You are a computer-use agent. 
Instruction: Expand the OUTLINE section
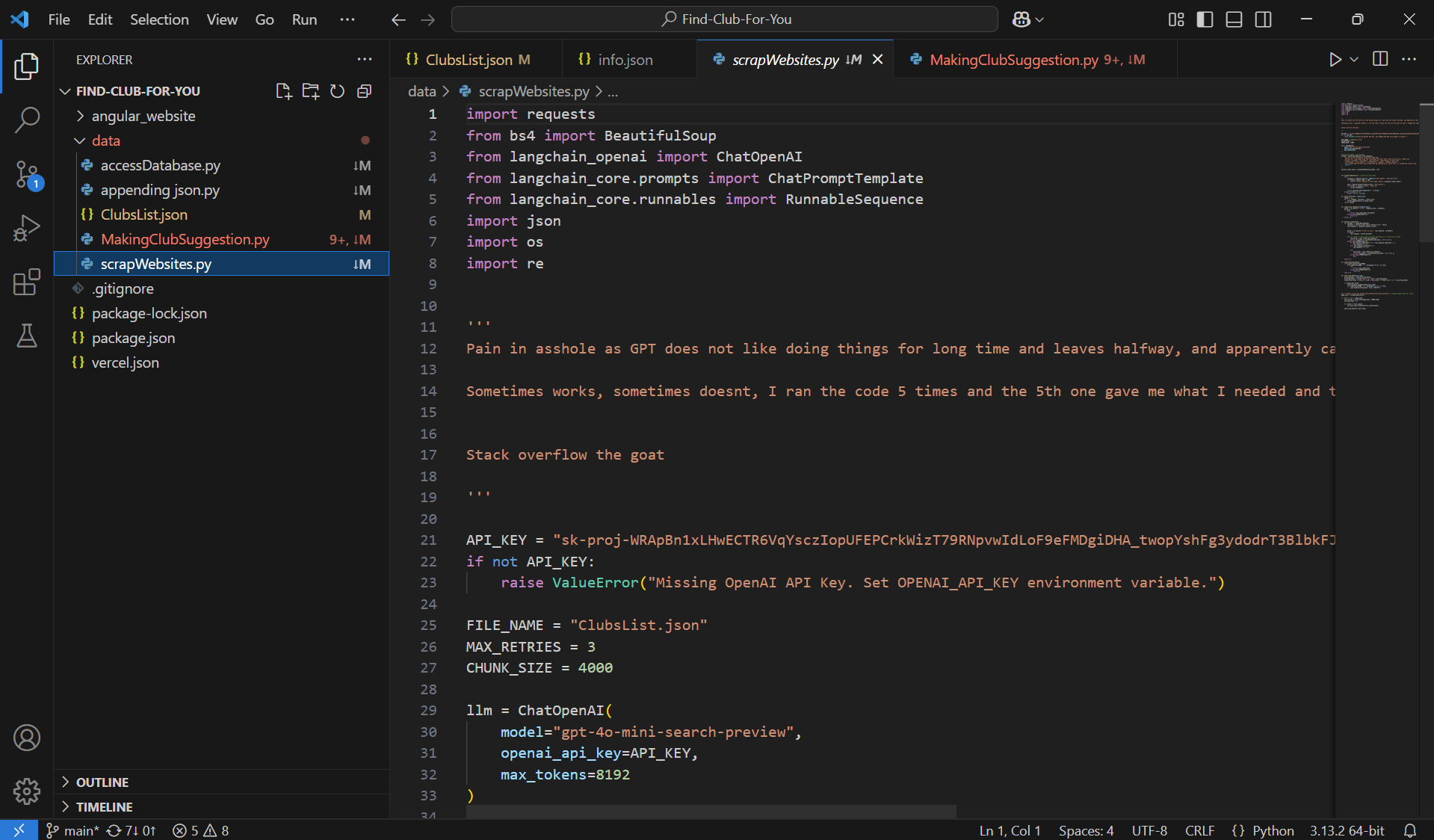tap(102, 782)
